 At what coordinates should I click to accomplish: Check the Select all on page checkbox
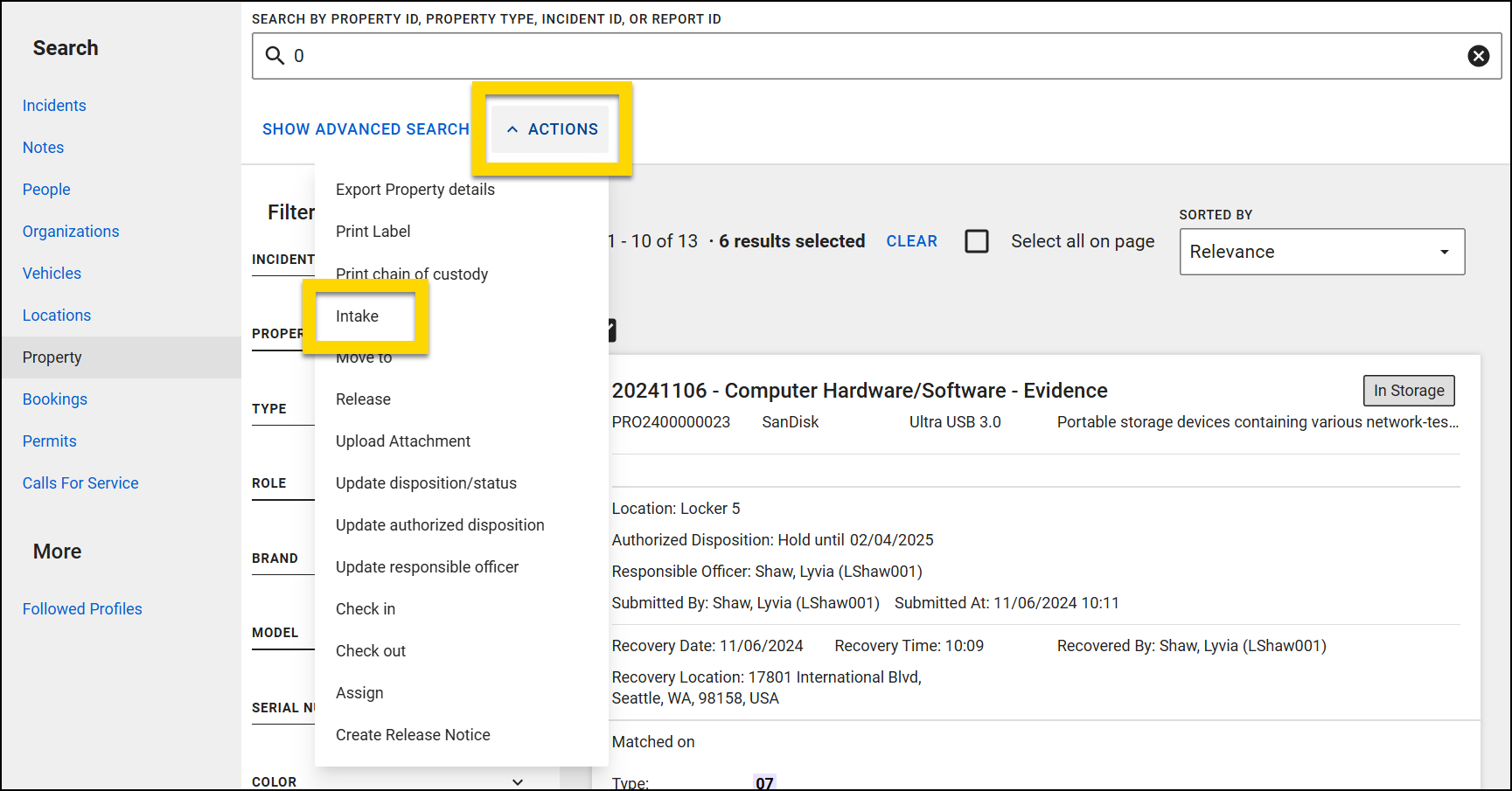(x=977, y=241)
